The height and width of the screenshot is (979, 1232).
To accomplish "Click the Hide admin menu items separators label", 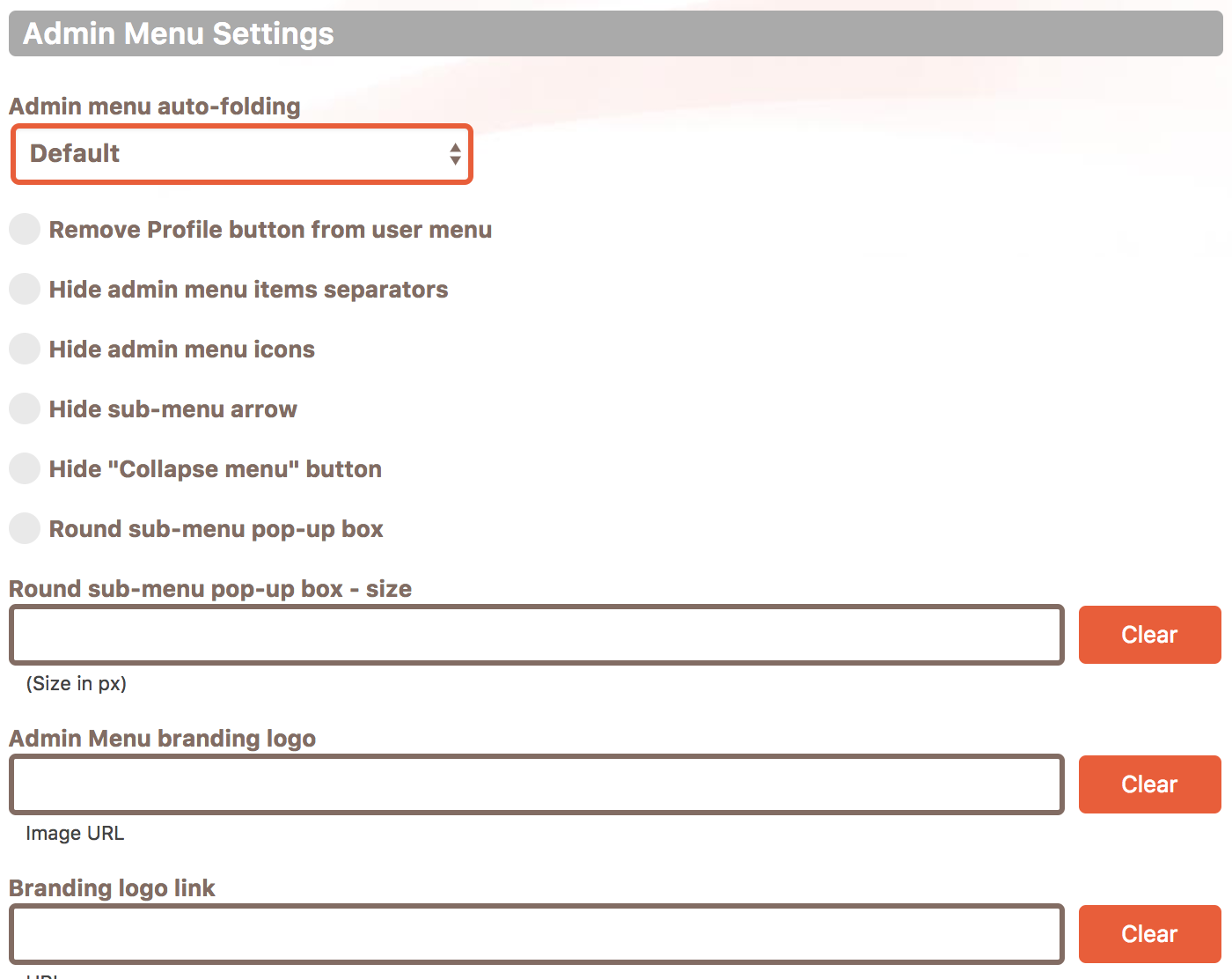I will pyautogui.click(x=249, y=290).
